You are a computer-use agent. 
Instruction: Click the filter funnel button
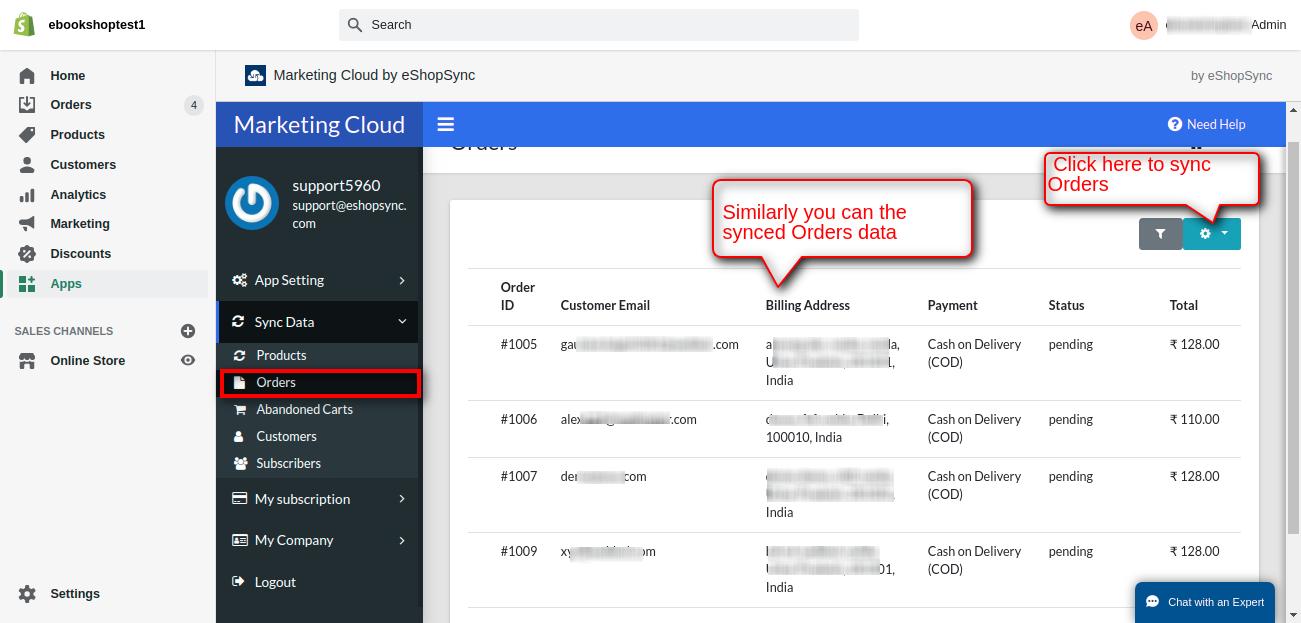(x=1160, y=234)
